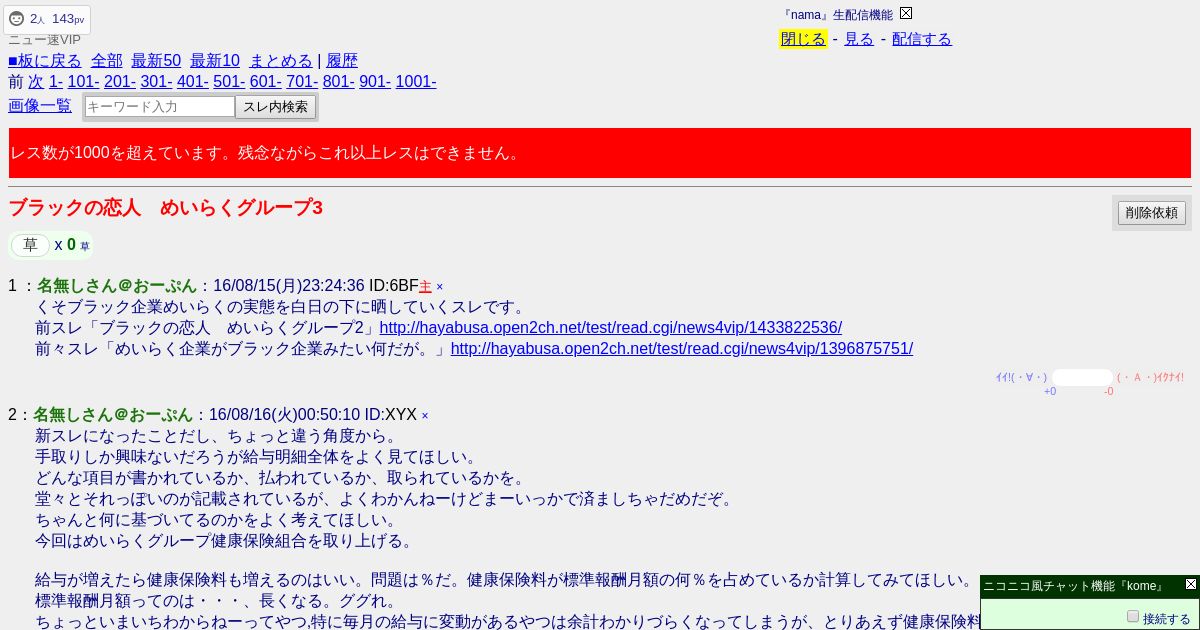Click the small 草 link after the count
The height and width of the screenshot is (630, 1200).
[85, 246]
